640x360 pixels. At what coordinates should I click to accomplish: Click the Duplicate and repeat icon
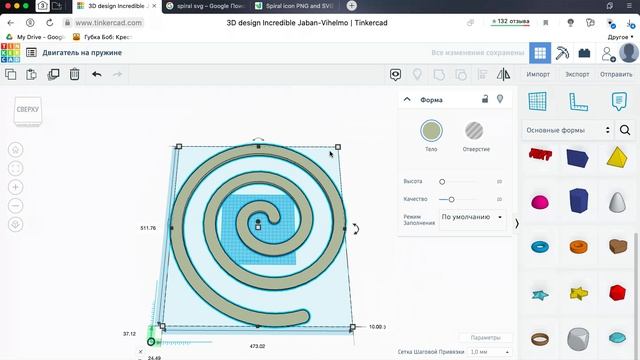[53, 74]
